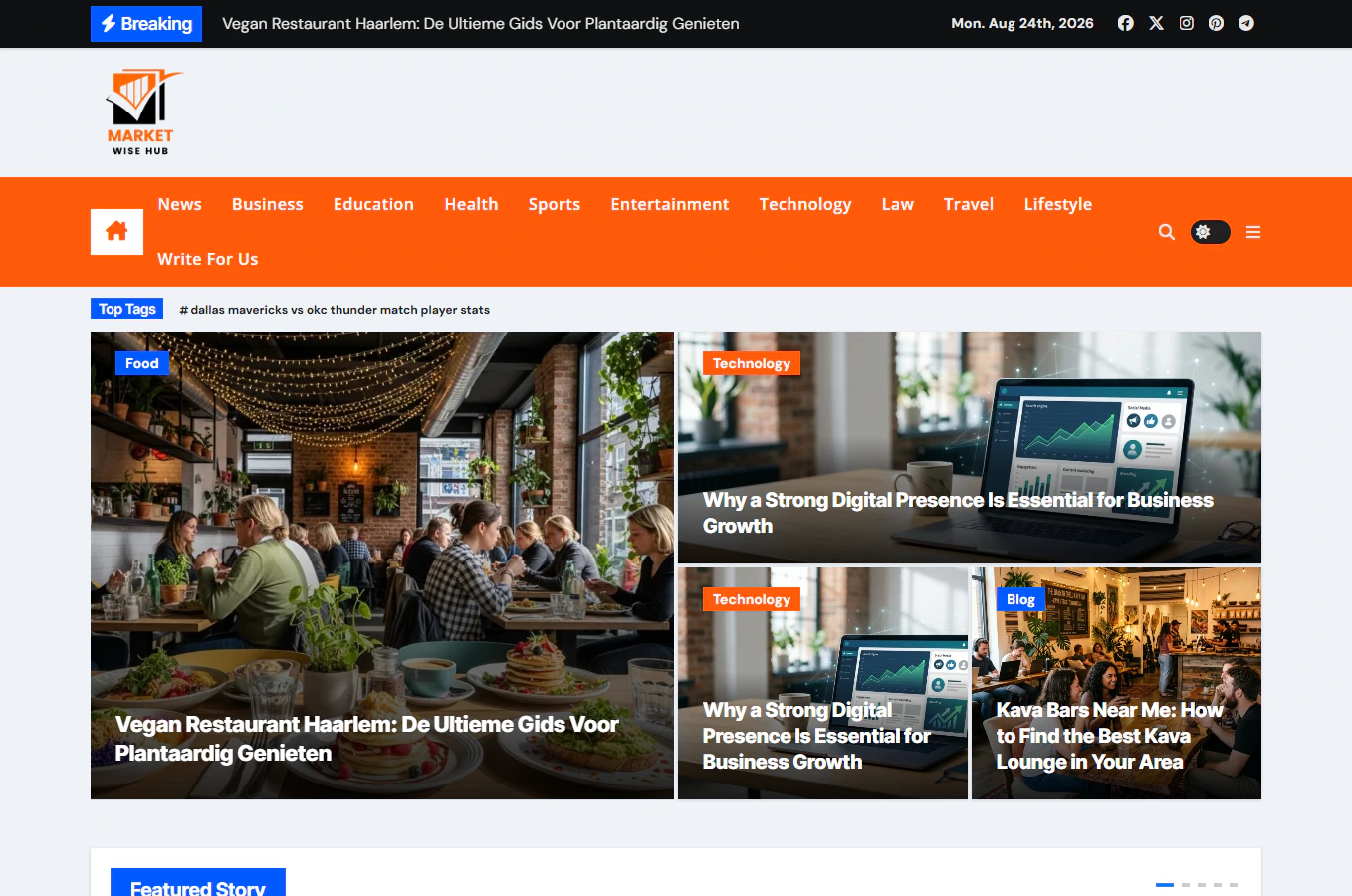This screenshot has height=896, width=1352.
Task: Click the Featured Story heading tab
Action: tap(198, 882)
